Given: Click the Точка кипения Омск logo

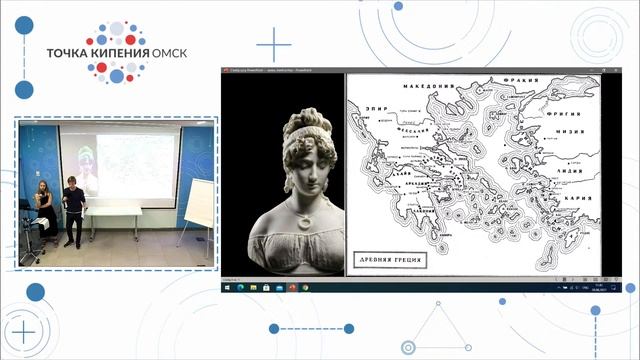Looking at the screenshot, I should [117, 52].
